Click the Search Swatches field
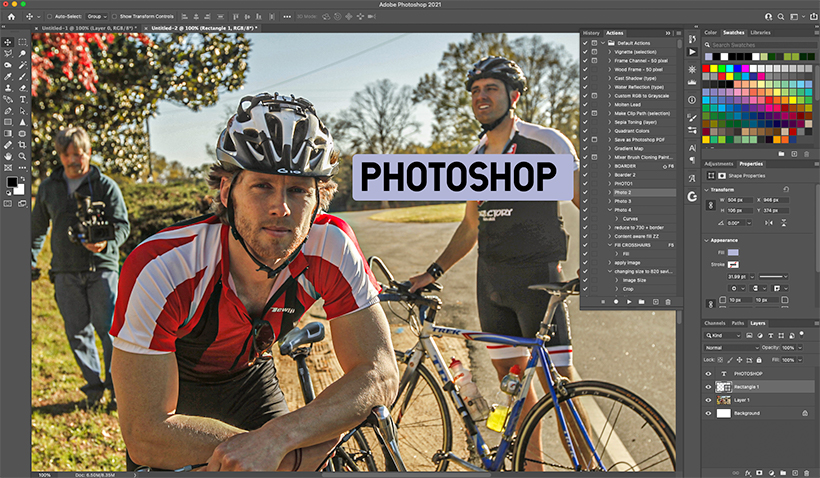Screen dimensions: 820x478 tap(760, 45)
